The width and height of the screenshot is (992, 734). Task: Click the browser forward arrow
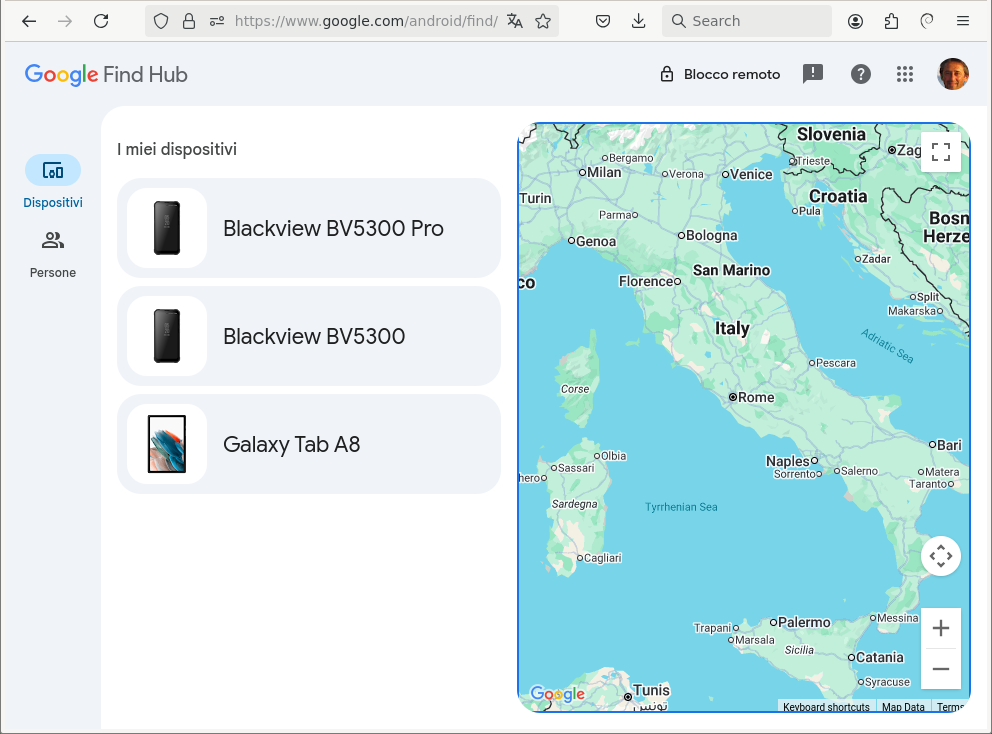point(65,21)
